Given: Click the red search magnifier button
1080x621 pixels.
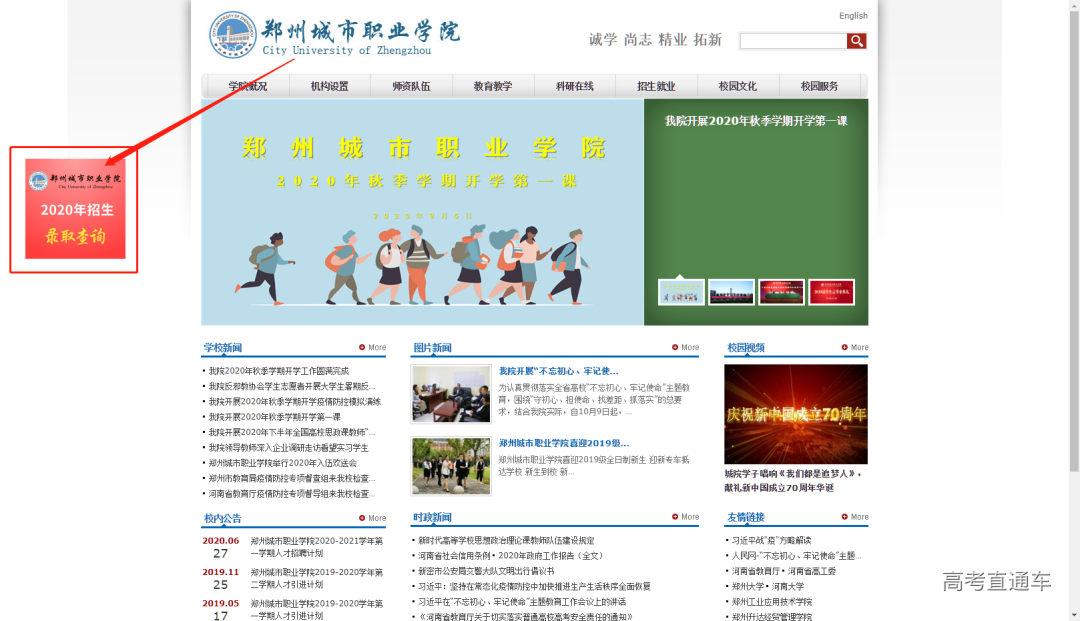Looking at the screenshot, I should (x=856, y=41).
